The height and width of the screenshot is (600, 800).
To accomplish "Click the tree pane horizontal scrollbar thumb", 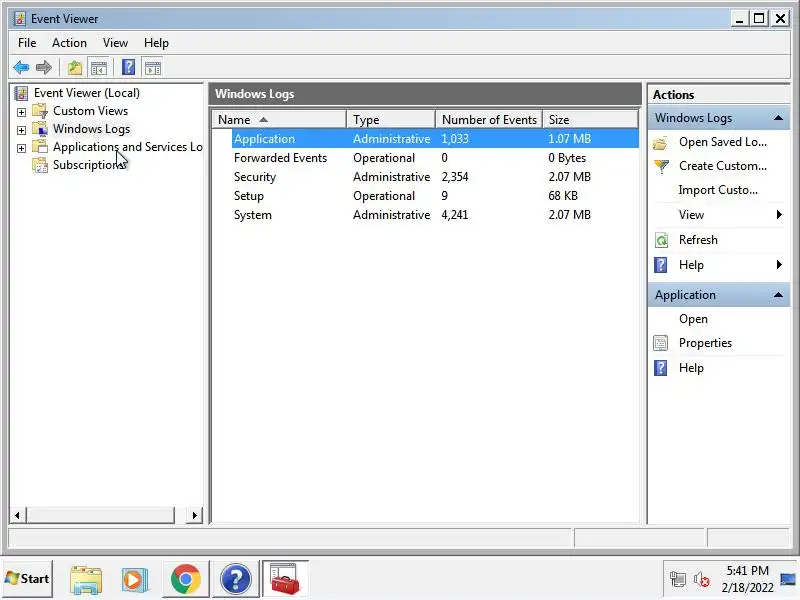I will [100, 515].
